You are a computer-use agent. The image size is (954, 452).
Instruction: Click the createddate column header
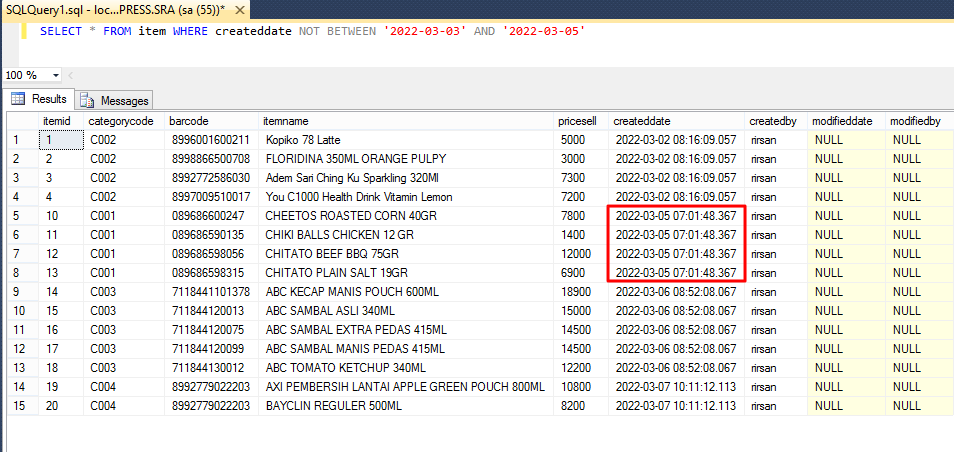[x=677, y=121]
